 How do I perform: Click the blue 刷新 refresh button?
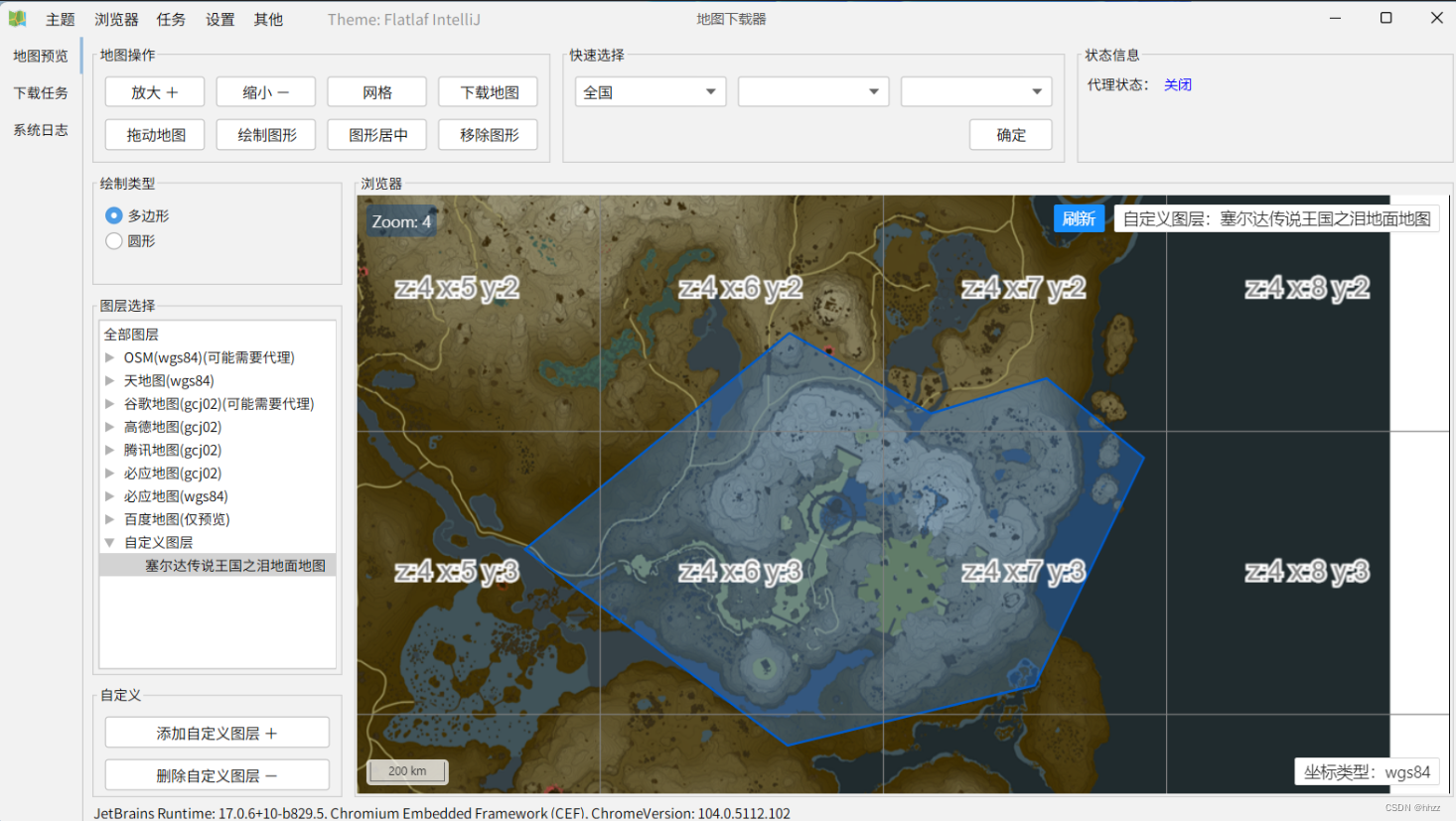[x=1079, y=218]
